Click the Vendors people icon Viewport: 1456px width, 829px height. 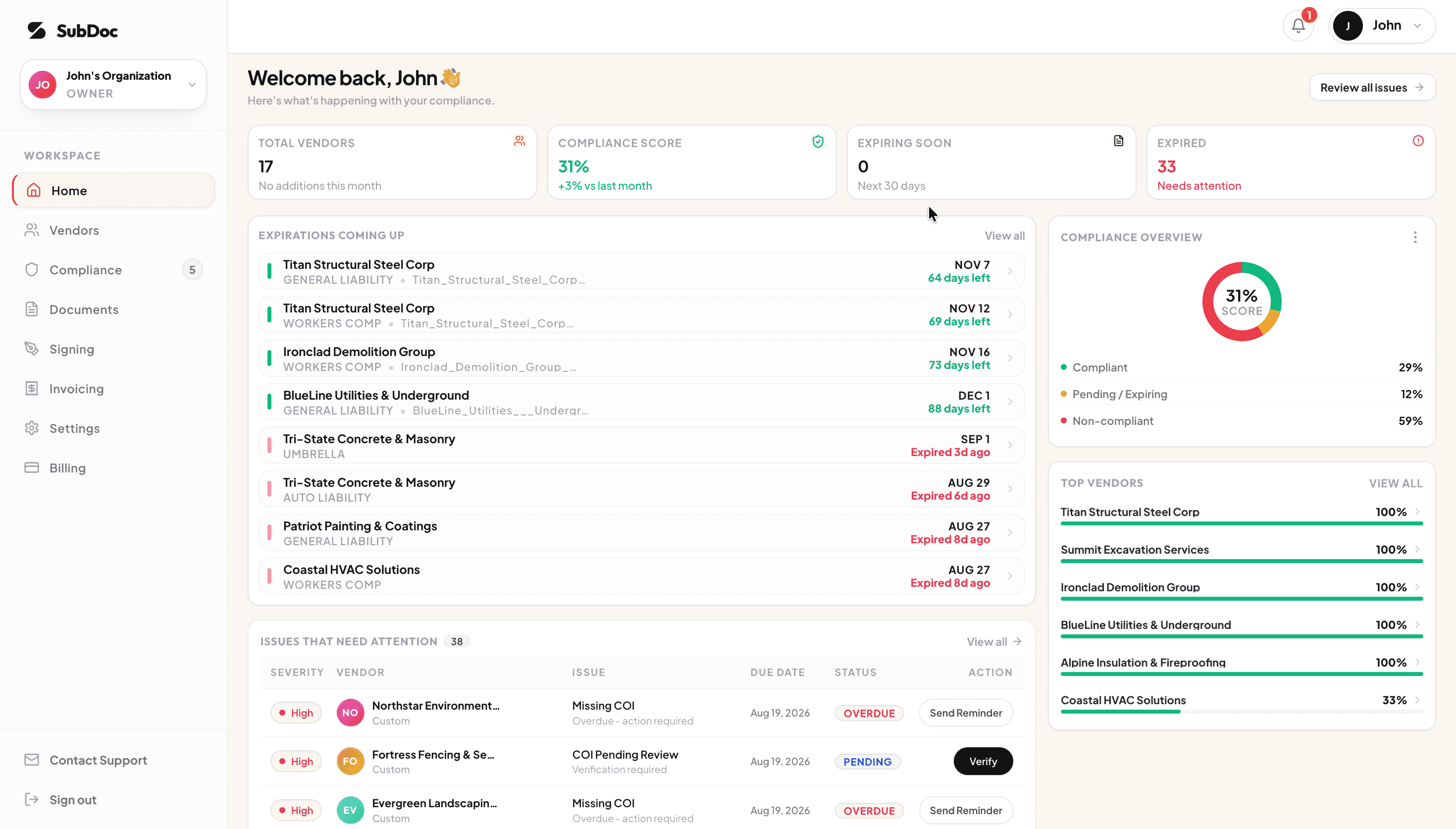click(x=32, y=230)
